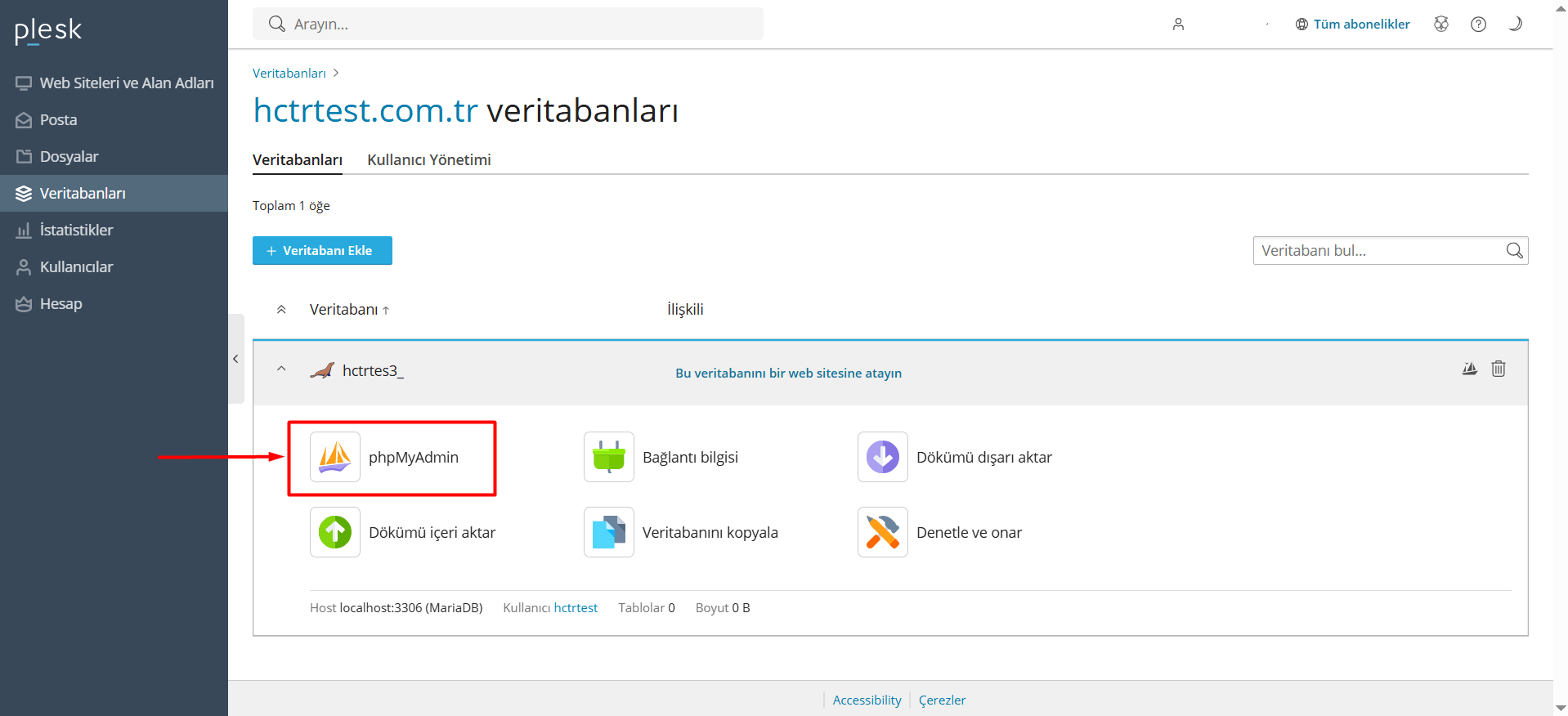Sort by Veritabanı column header

(x=349, y=309)
